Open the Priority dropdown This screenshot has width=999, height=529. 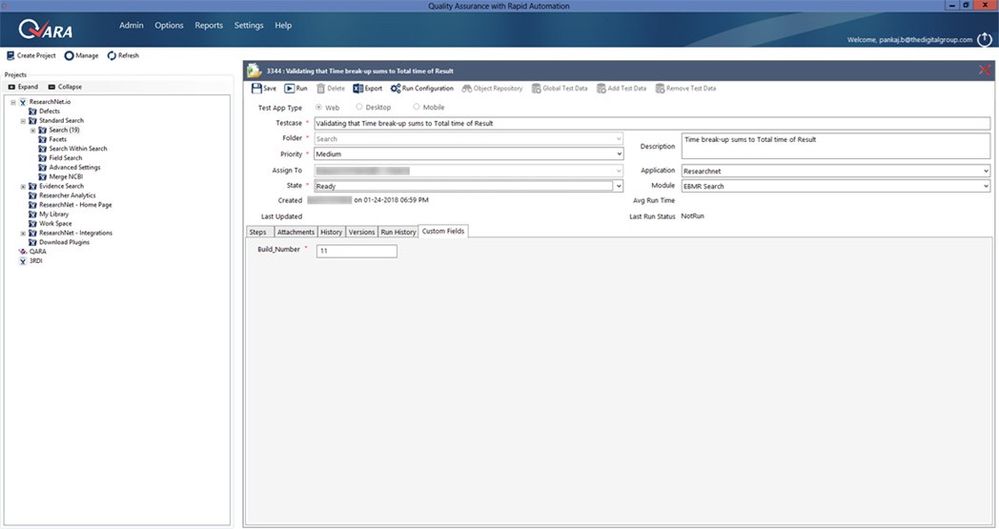pyautogui.click(x=619, y=154)
